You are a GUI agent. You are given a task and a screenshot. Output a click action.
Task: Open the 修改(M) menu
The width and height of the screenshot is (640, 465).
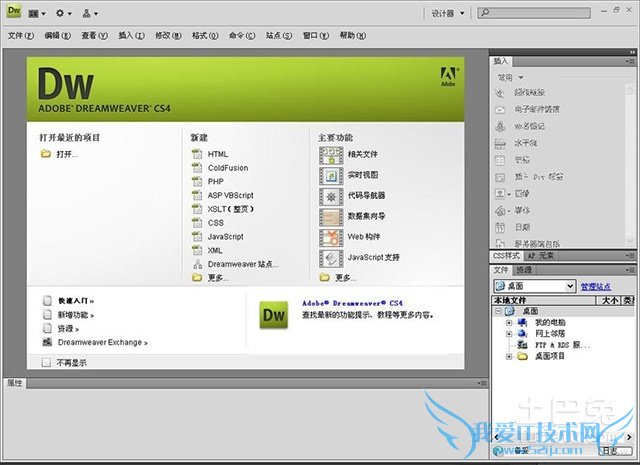point(168,36)
